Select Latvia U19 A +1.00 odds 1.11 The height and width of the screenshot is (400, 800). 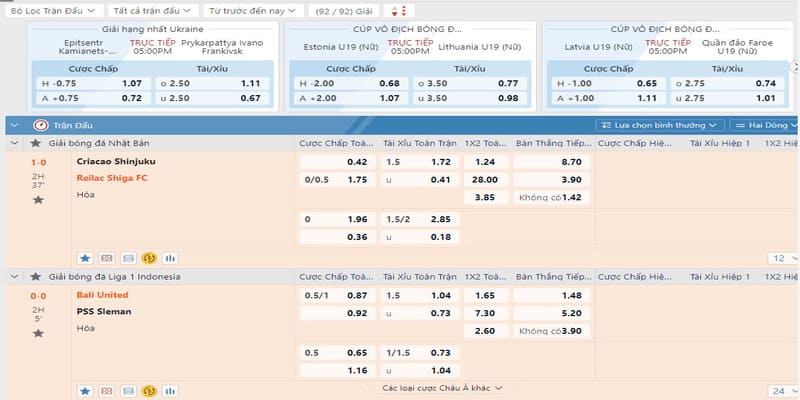(x=609, y=98)
